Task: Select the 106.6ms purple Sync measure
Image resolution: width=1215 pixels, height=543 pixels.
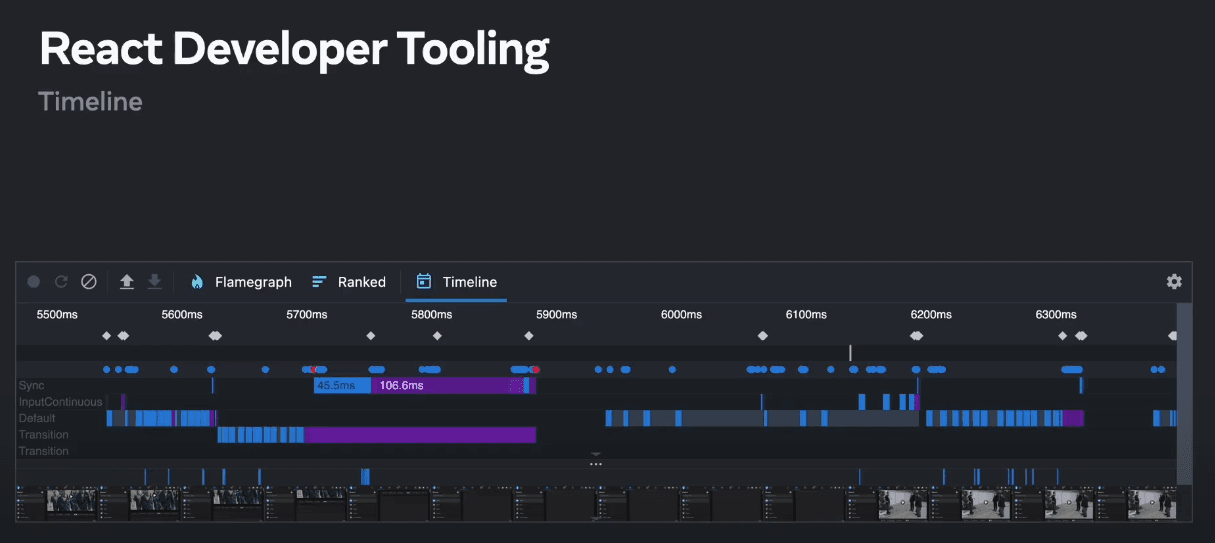Action: 440,385
